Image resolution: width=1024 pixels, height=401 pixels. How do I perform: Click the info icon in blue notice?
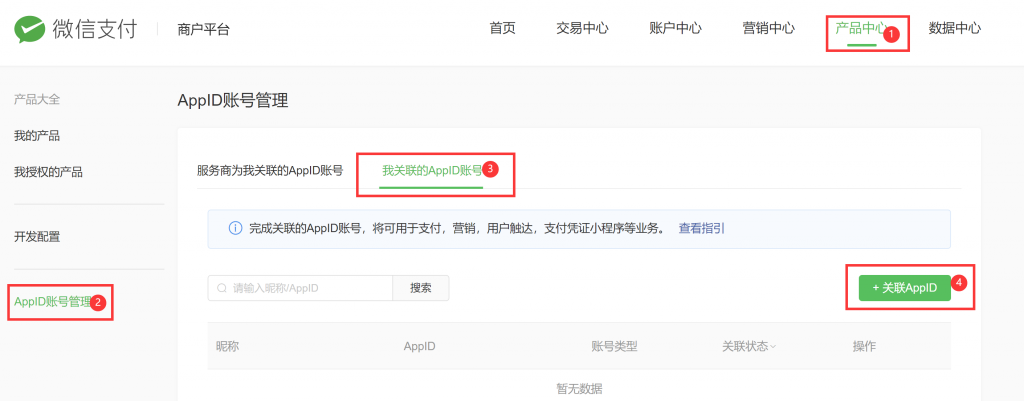tap(235, 229)
